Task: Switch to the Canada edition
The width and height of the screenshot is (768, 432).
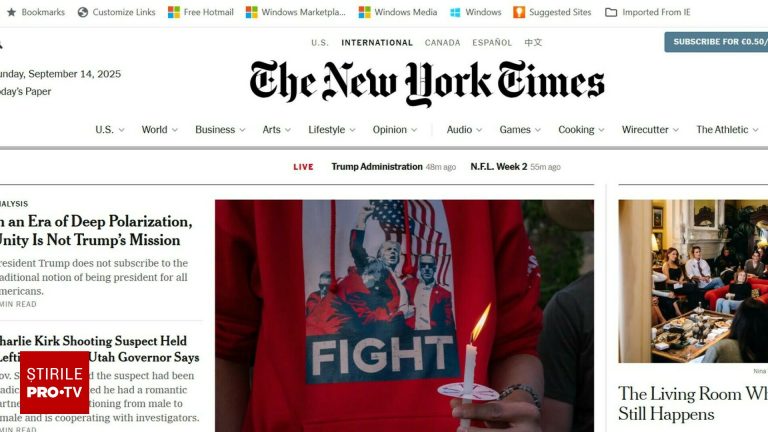Action: 442,43
